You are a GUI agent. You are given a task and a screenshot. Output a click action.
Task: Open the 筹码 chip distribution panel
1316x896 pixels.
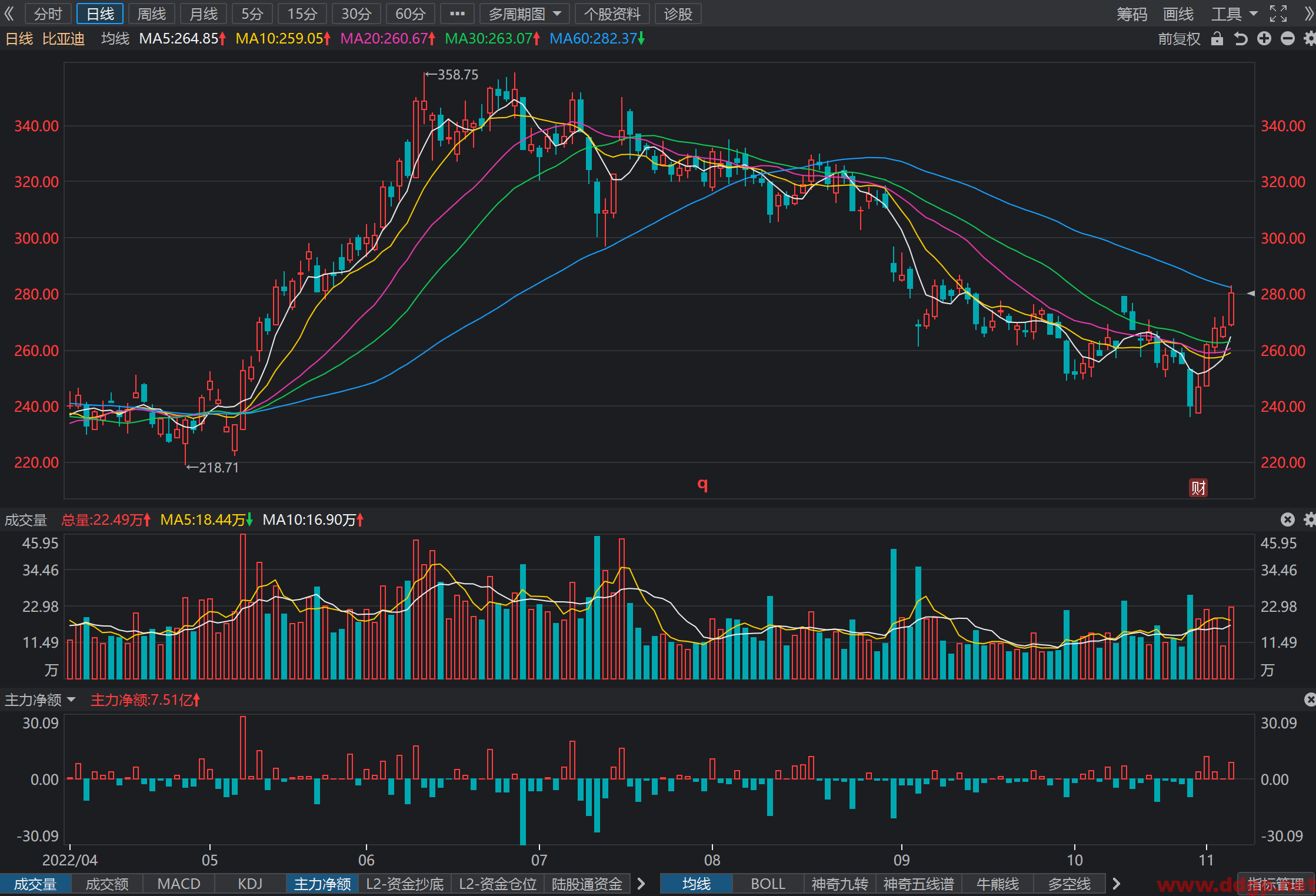1132,14
